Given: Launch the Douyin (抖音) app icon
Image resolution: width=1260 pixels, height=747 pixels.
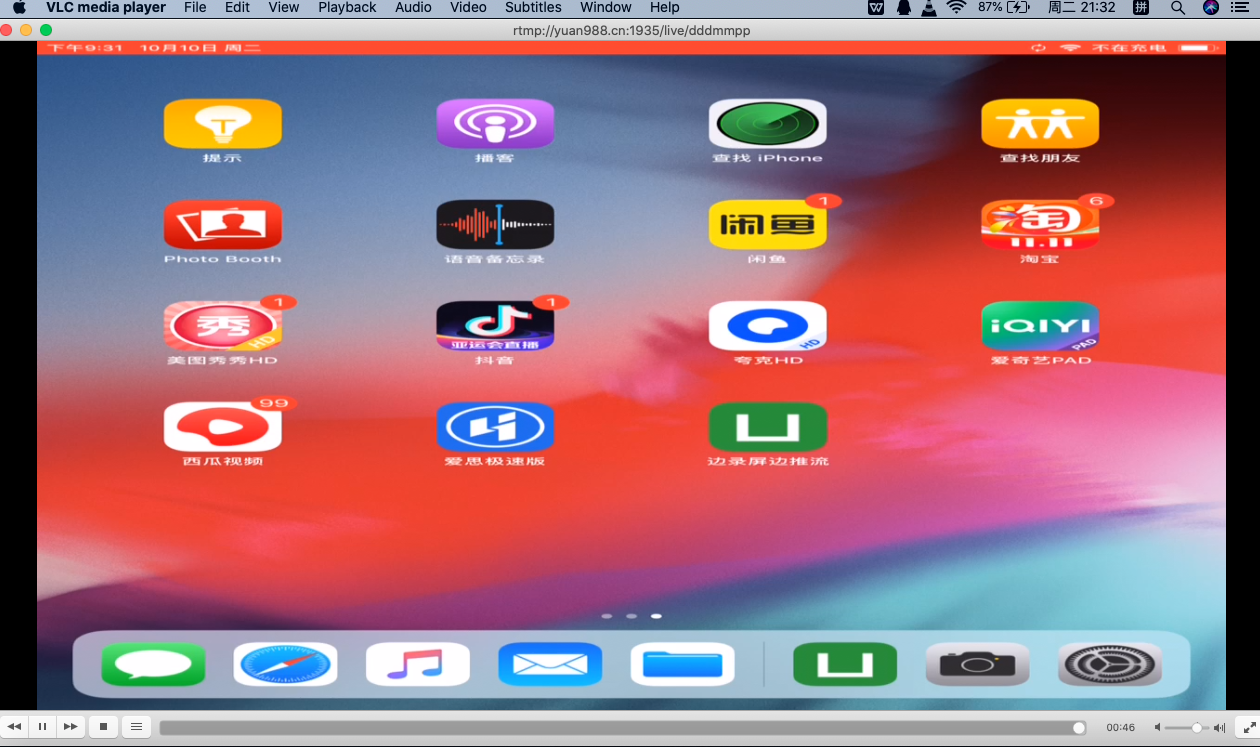Looking at the screenshot, I should (x=495, y=326).
